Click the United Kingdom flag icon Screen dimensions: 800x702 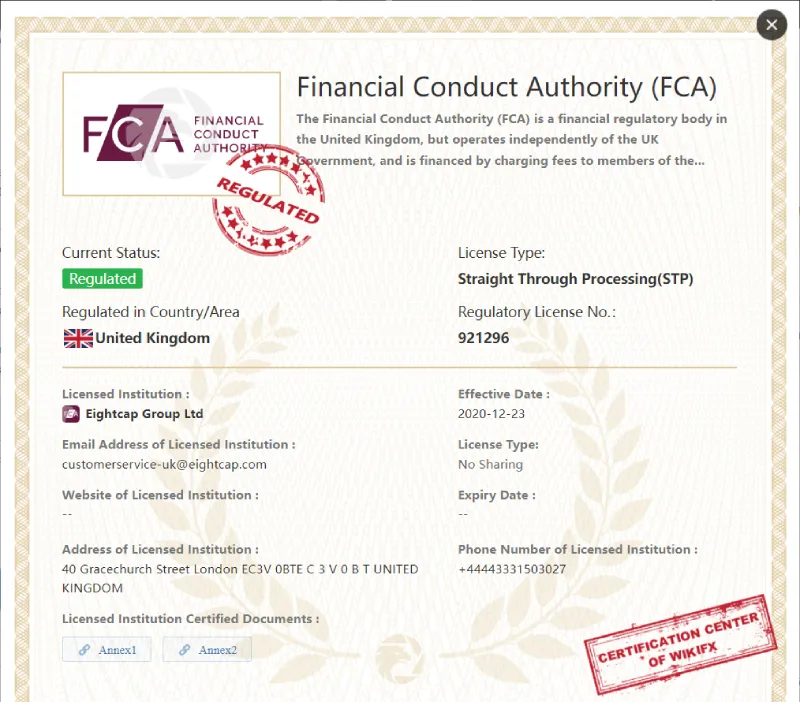pos(78,338)
